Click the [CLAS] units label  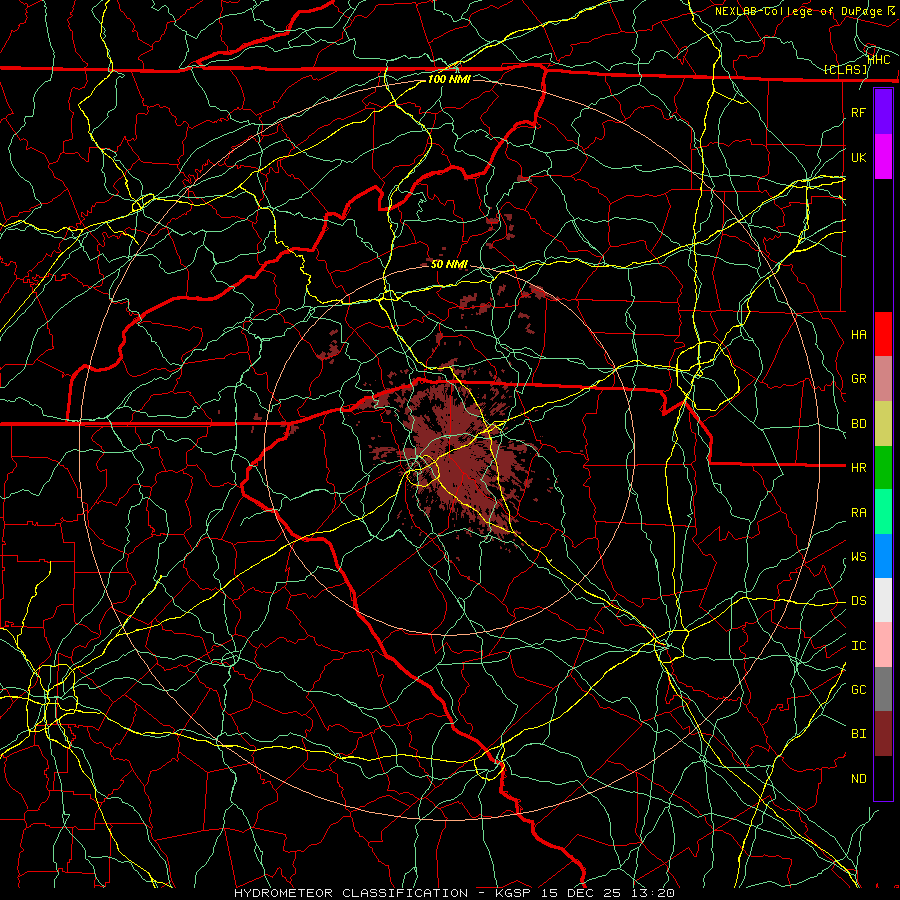845,70
